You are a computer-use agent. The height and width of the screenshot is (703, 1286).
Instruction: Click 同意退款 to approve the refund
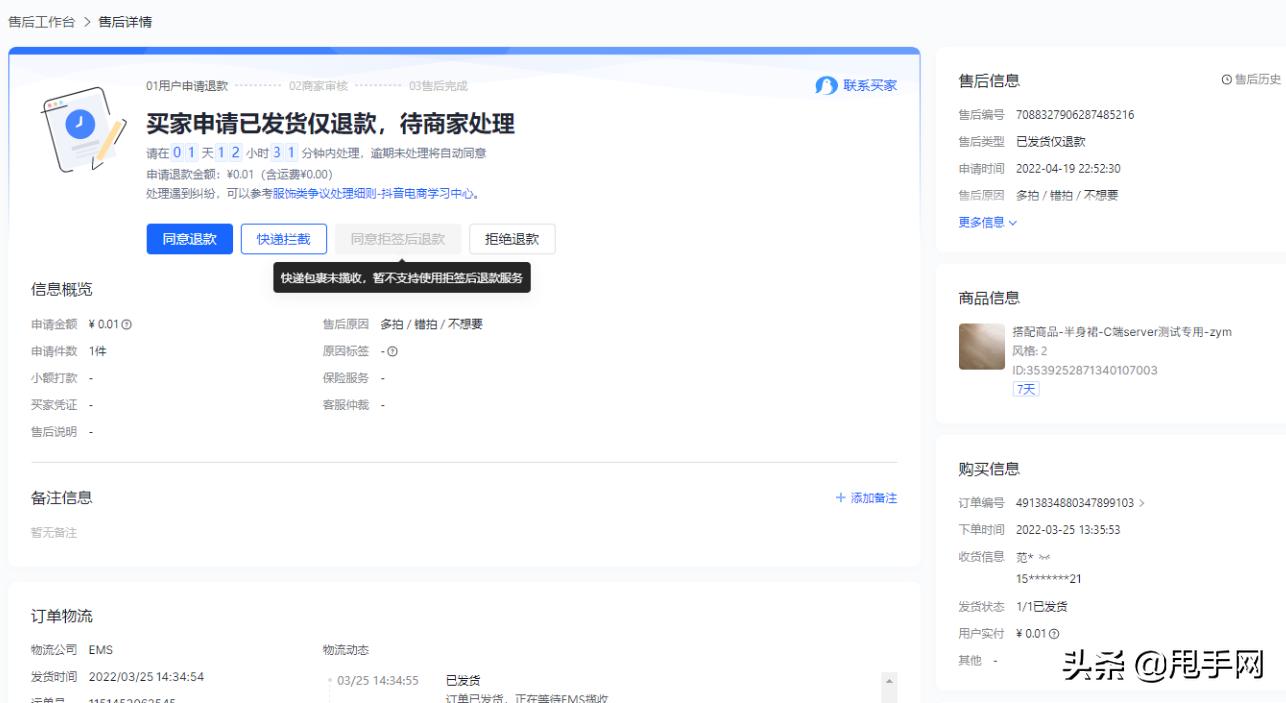click(189, 239)
